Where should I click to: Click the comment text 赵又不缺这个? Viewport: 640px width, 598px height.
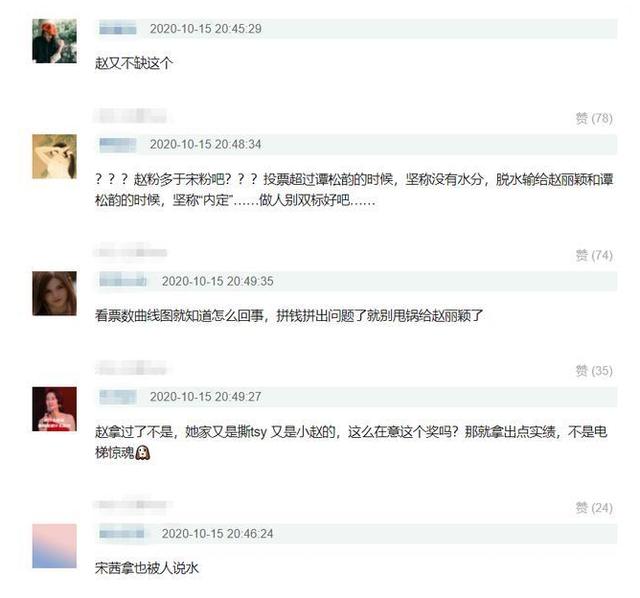134,63
